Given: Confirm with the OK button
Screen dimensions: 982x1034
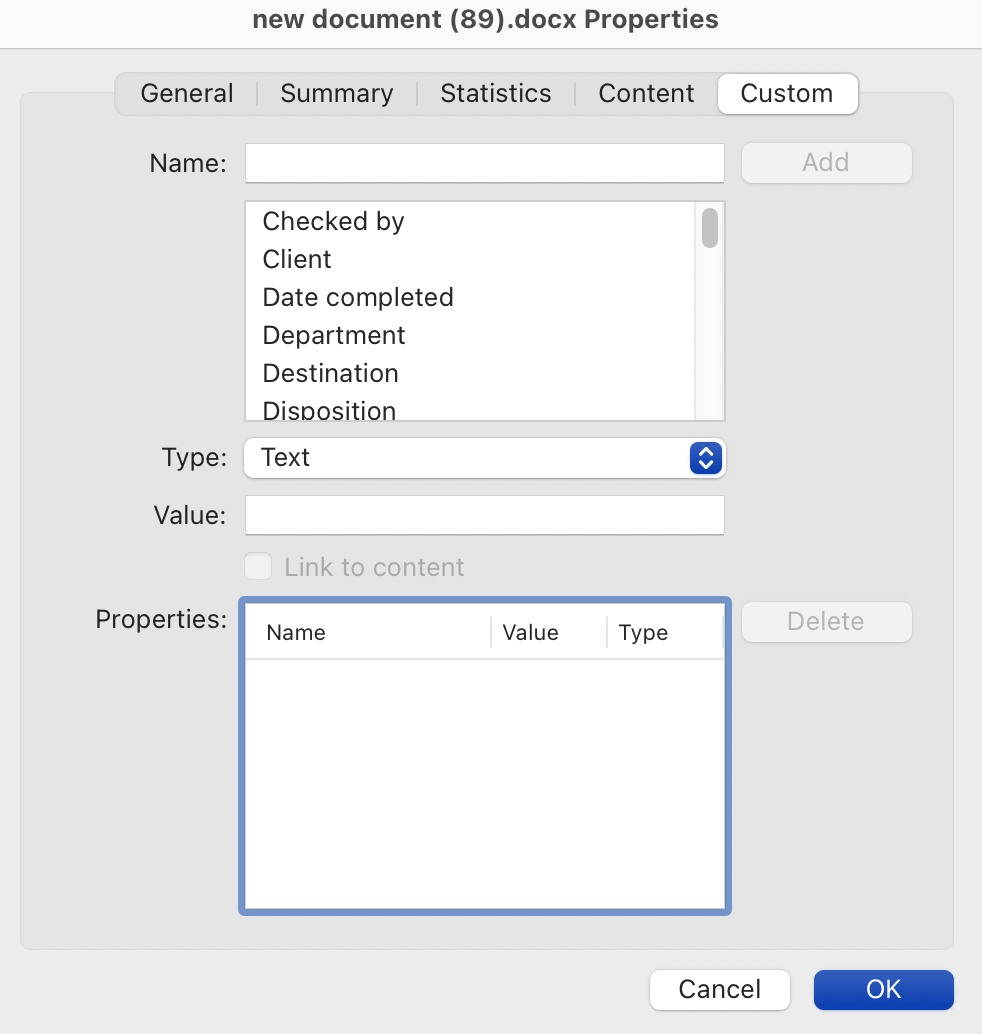Looking at the screenshot, I should click(x=883, y=989).
